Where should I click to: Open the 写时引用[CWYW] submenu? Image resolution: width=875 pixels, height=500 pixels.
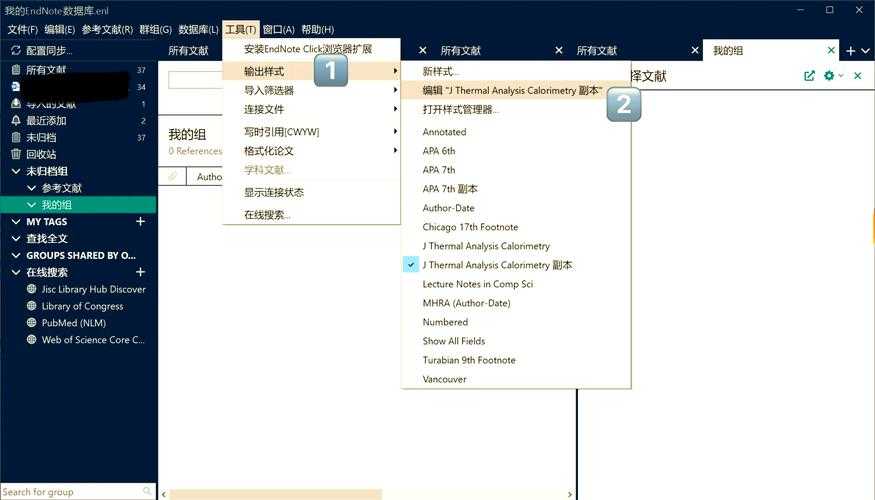[311, 132]
